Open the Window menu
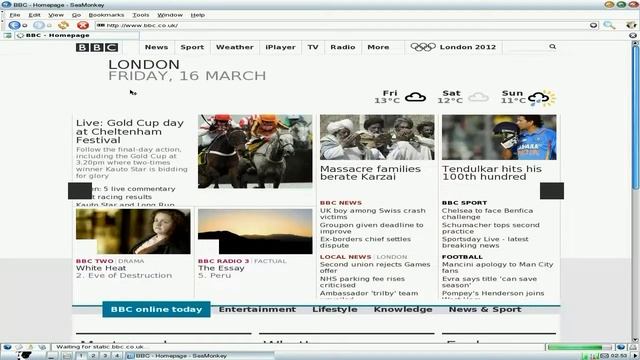 click(170, 15)
